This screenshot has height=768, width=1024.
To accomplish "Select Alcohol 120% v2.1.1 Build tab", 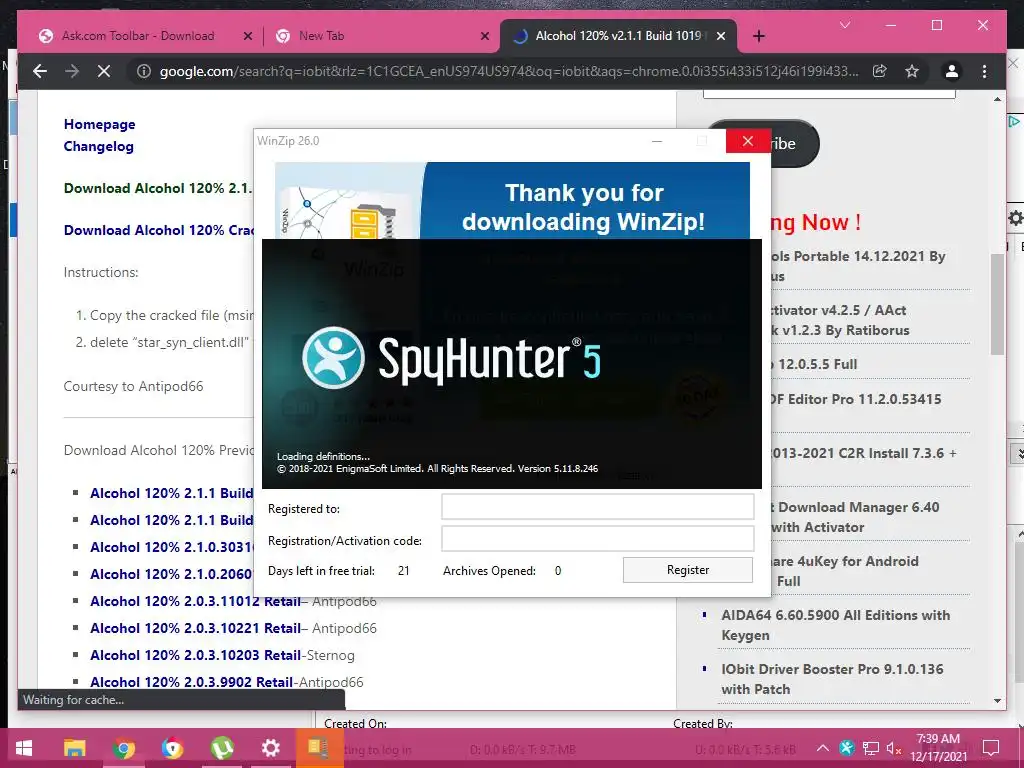I will (x=618, y=36).
